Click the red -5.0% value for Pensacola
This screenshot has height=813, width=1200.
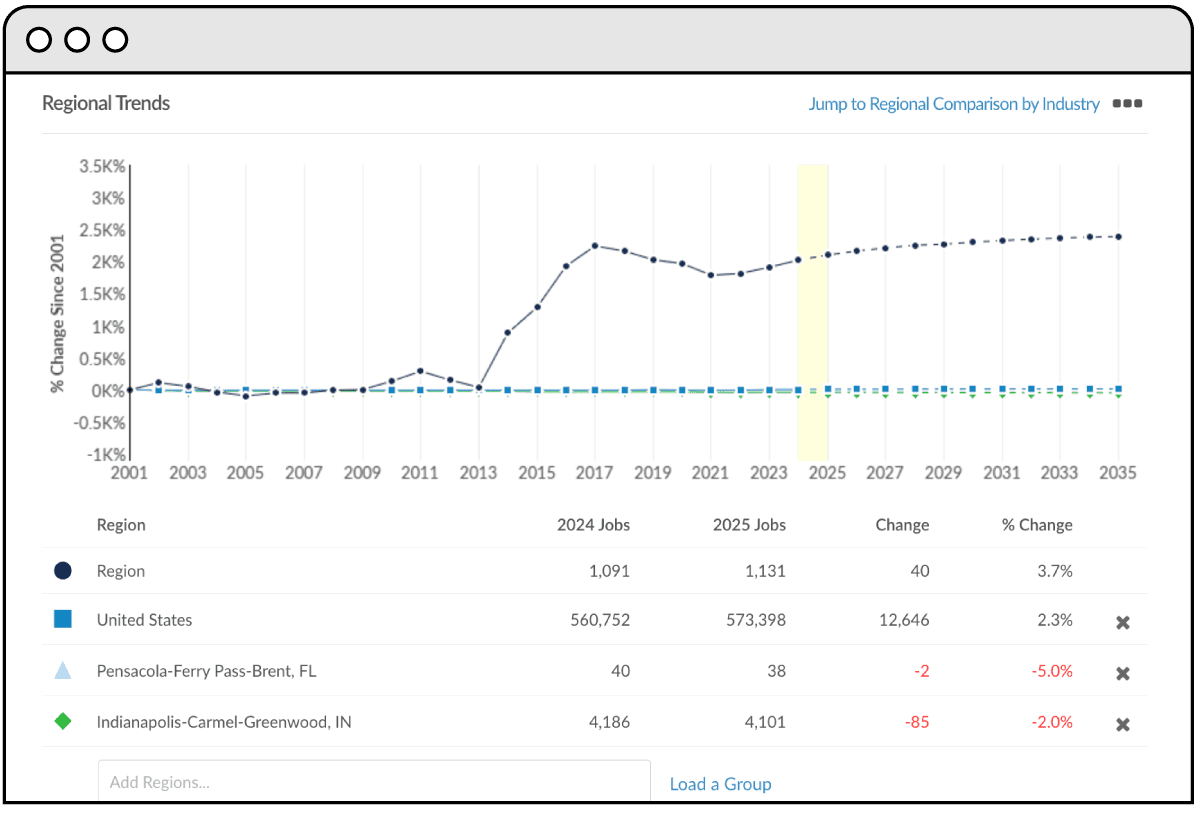1050,671
